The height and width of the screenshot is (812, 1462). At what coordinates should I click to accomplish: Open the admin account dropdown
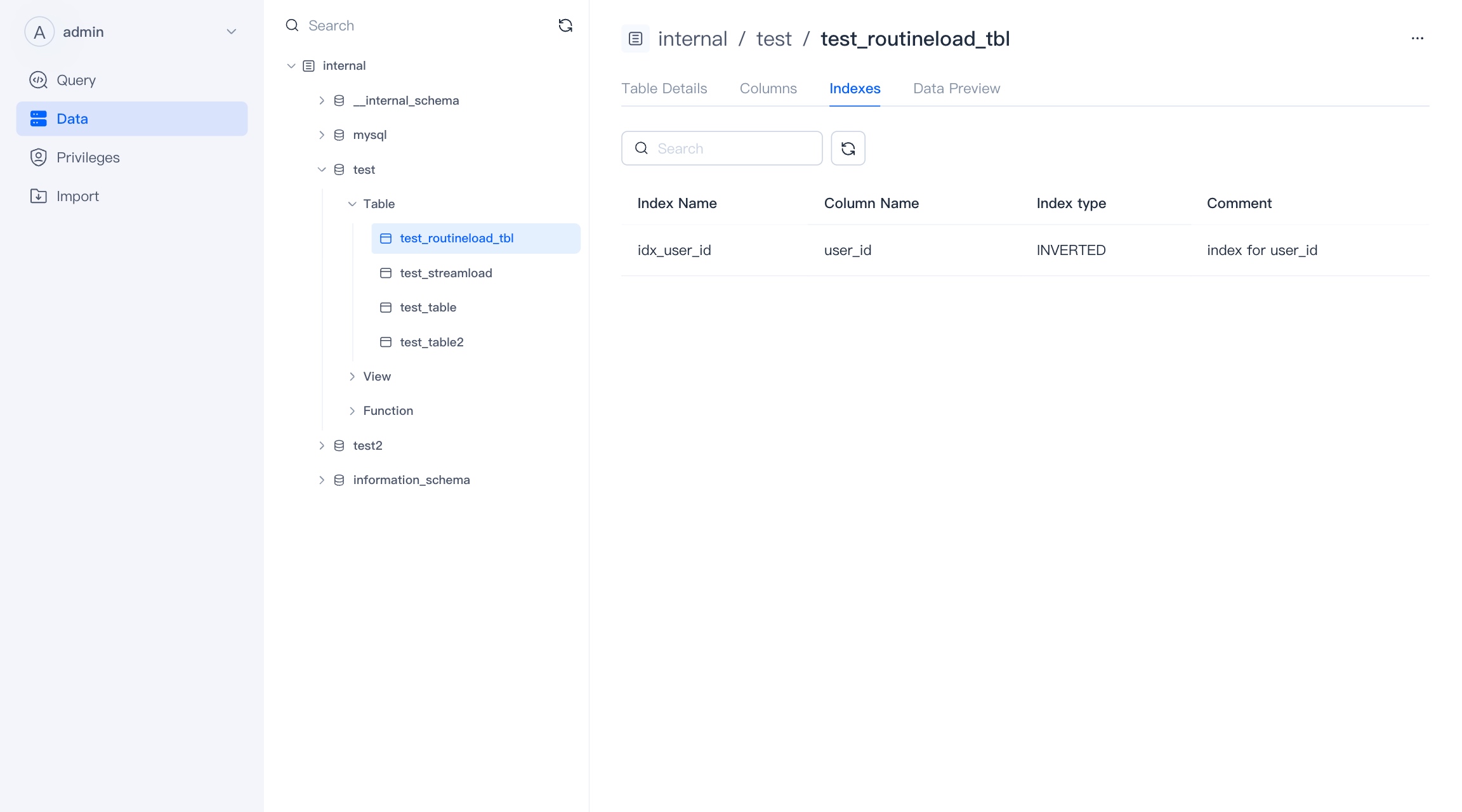pyautogui.click(x=232, y=32)
